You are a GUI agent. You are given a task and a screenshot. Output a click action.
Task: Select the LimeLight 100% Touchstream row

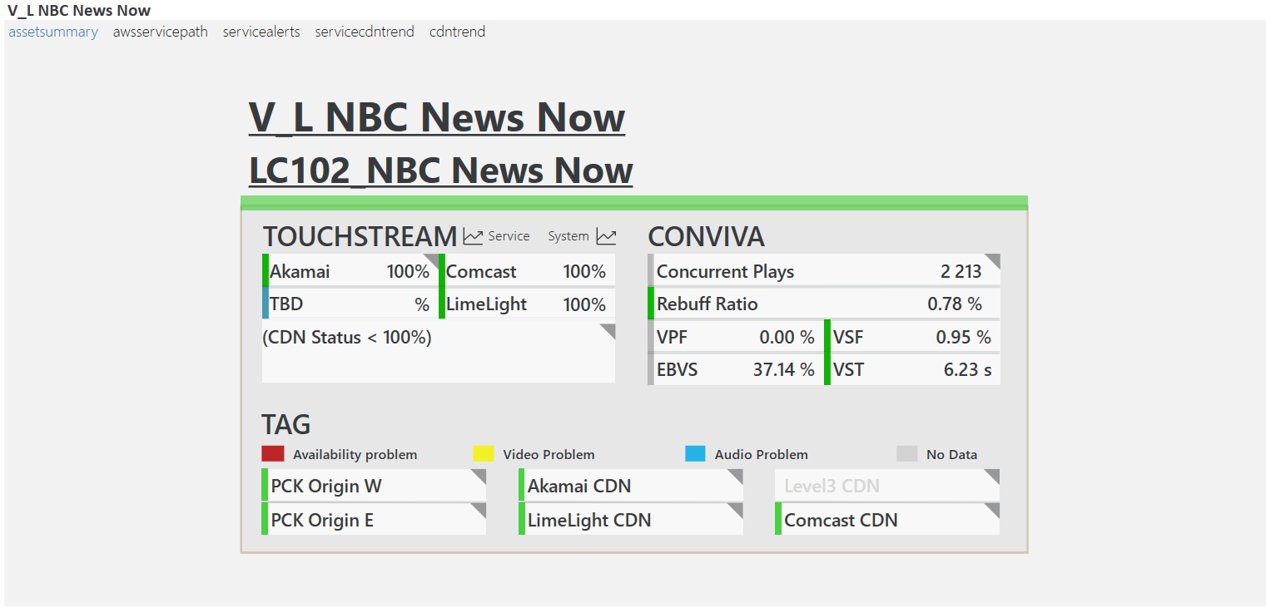527,304
